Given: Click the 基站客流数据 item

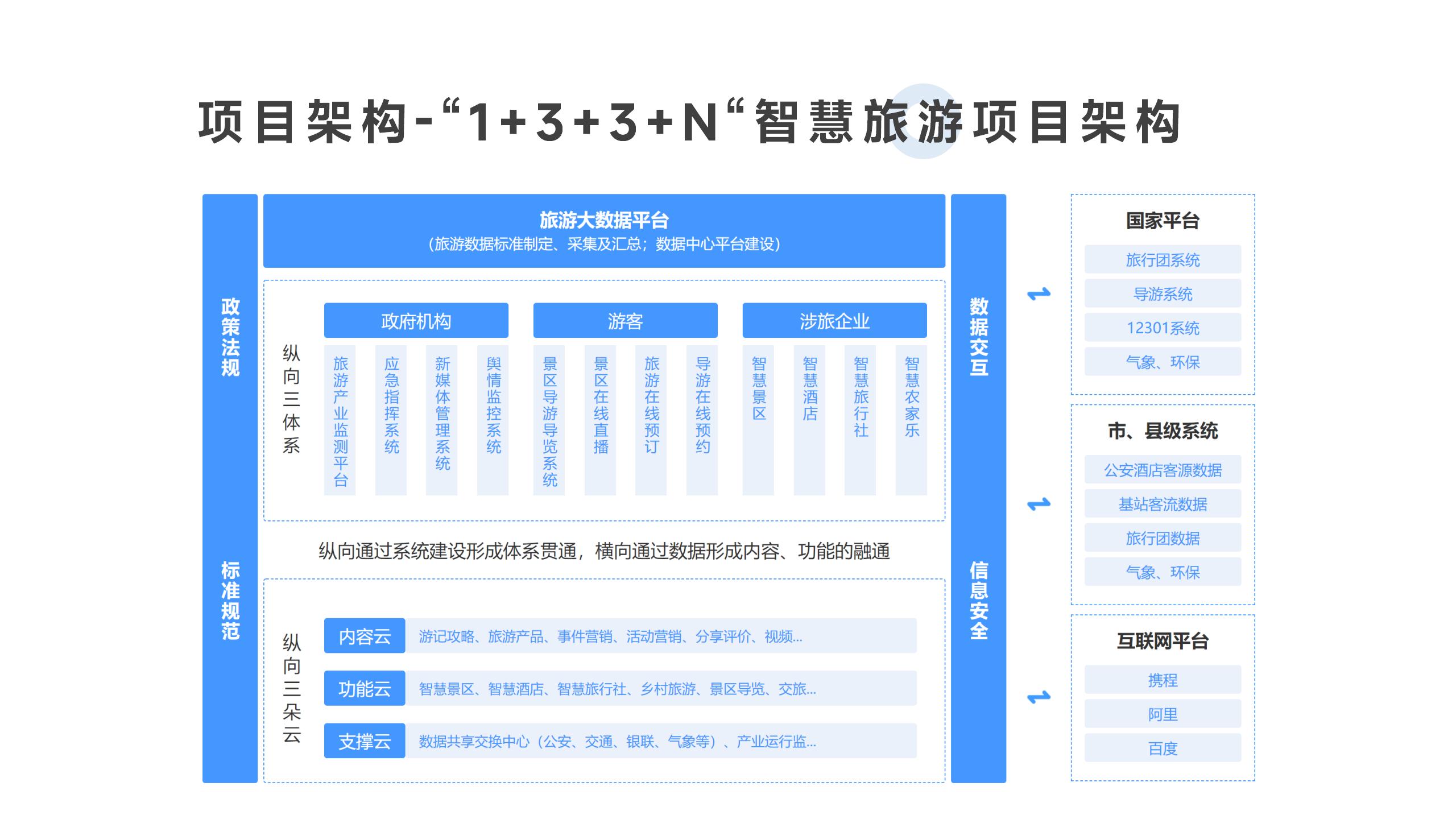Looking at the screenshot, I should (1163, 504).
